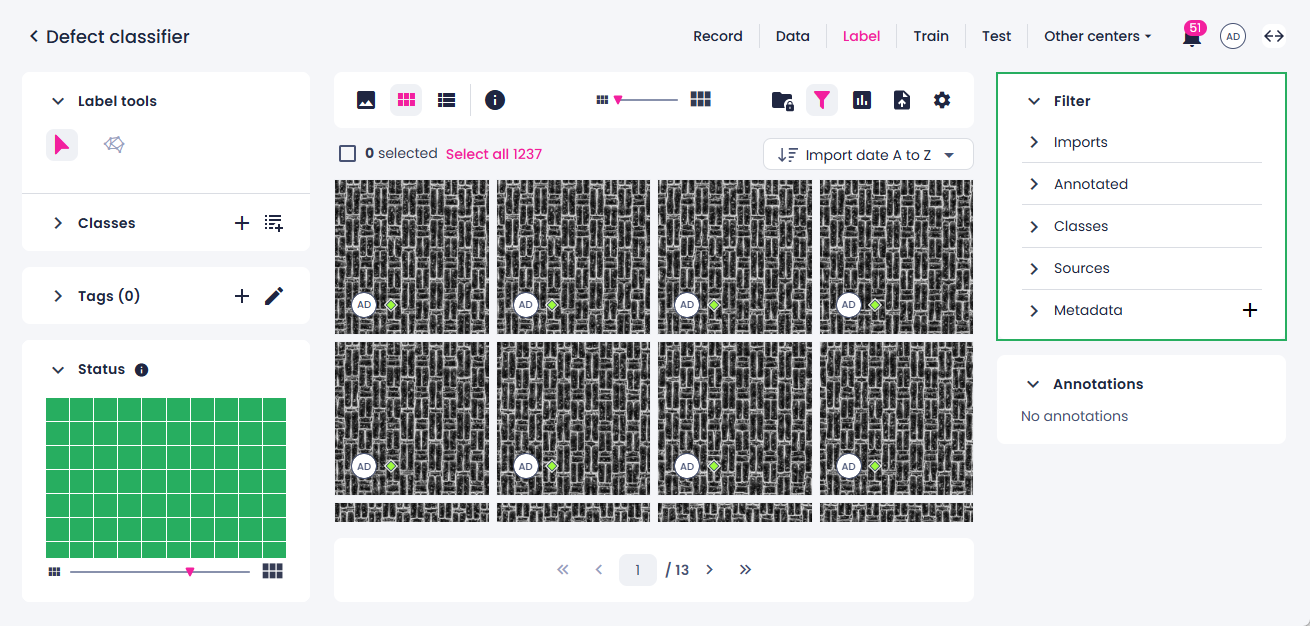Go to previous page
This screenshot has width=1310, height=626.
(599, 569)
